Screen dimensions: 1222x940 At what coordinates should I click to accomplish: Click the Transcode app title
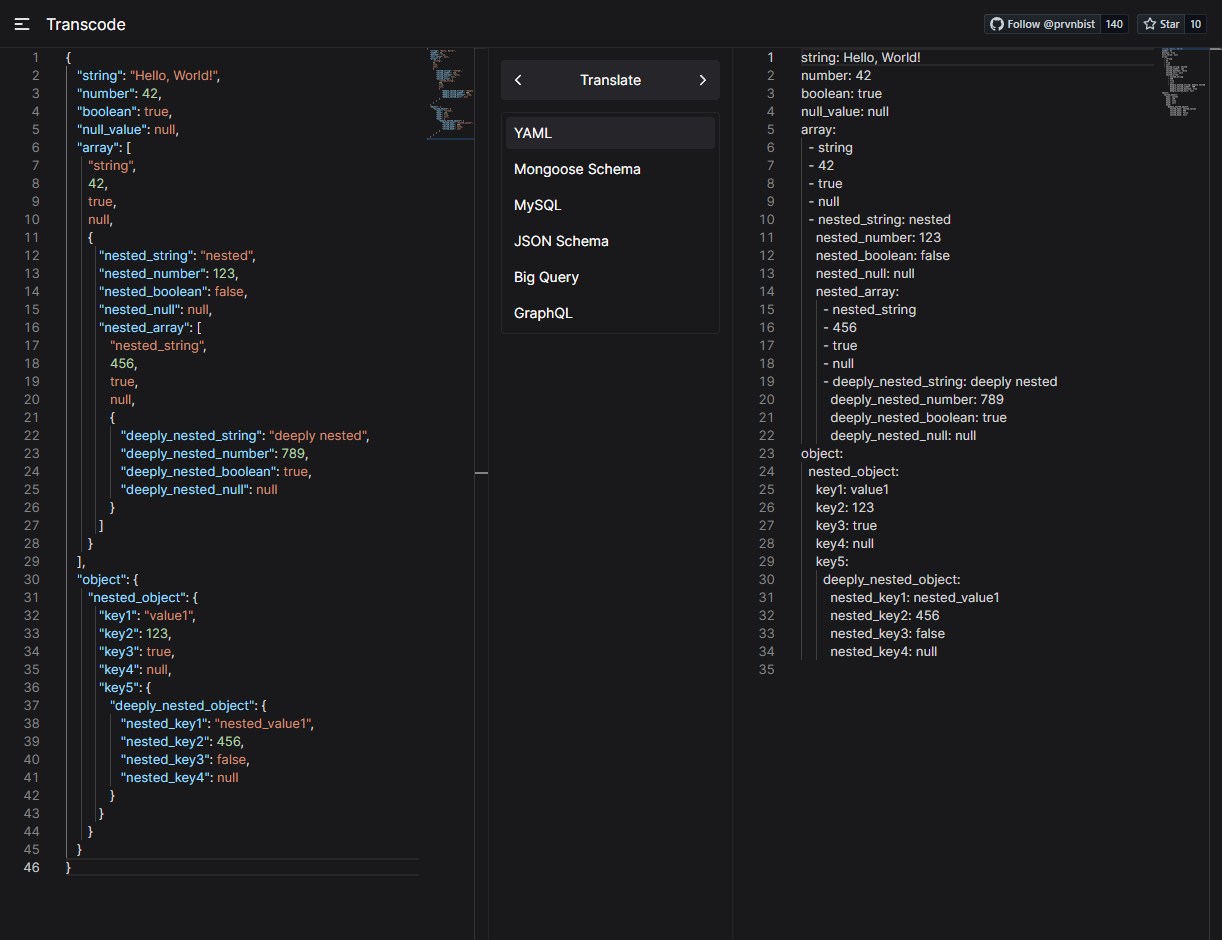click(86, 24)
